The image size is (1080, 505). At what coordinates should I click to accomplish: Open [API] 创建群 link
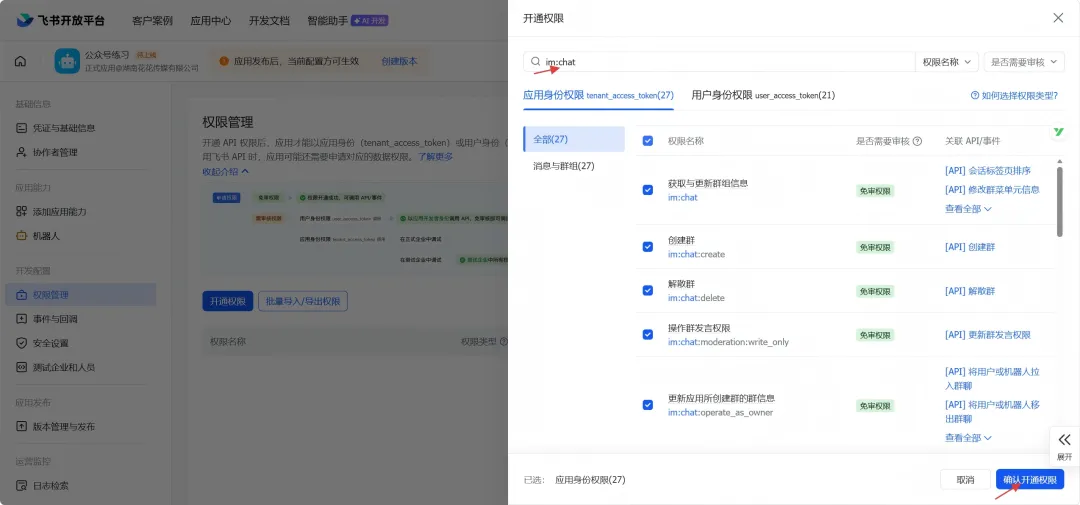click(x=970, y=247)
